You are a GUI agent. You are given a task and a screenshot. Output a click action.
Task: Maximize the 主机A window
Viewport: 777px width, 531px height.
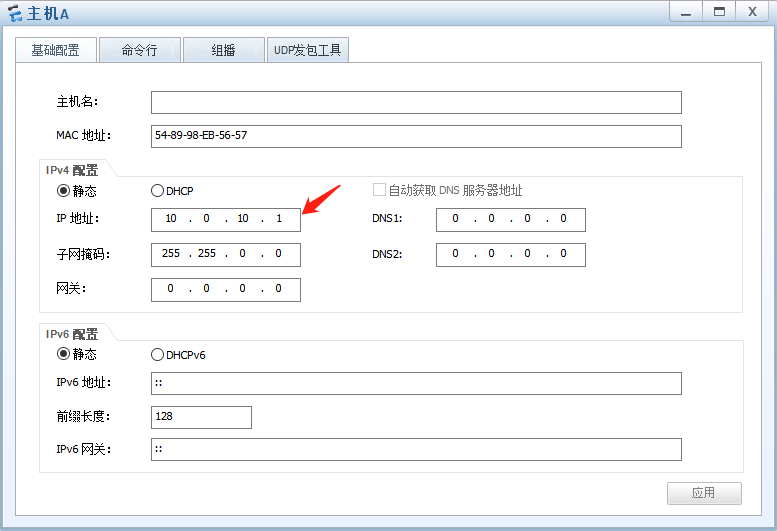[x=719, y=12]
